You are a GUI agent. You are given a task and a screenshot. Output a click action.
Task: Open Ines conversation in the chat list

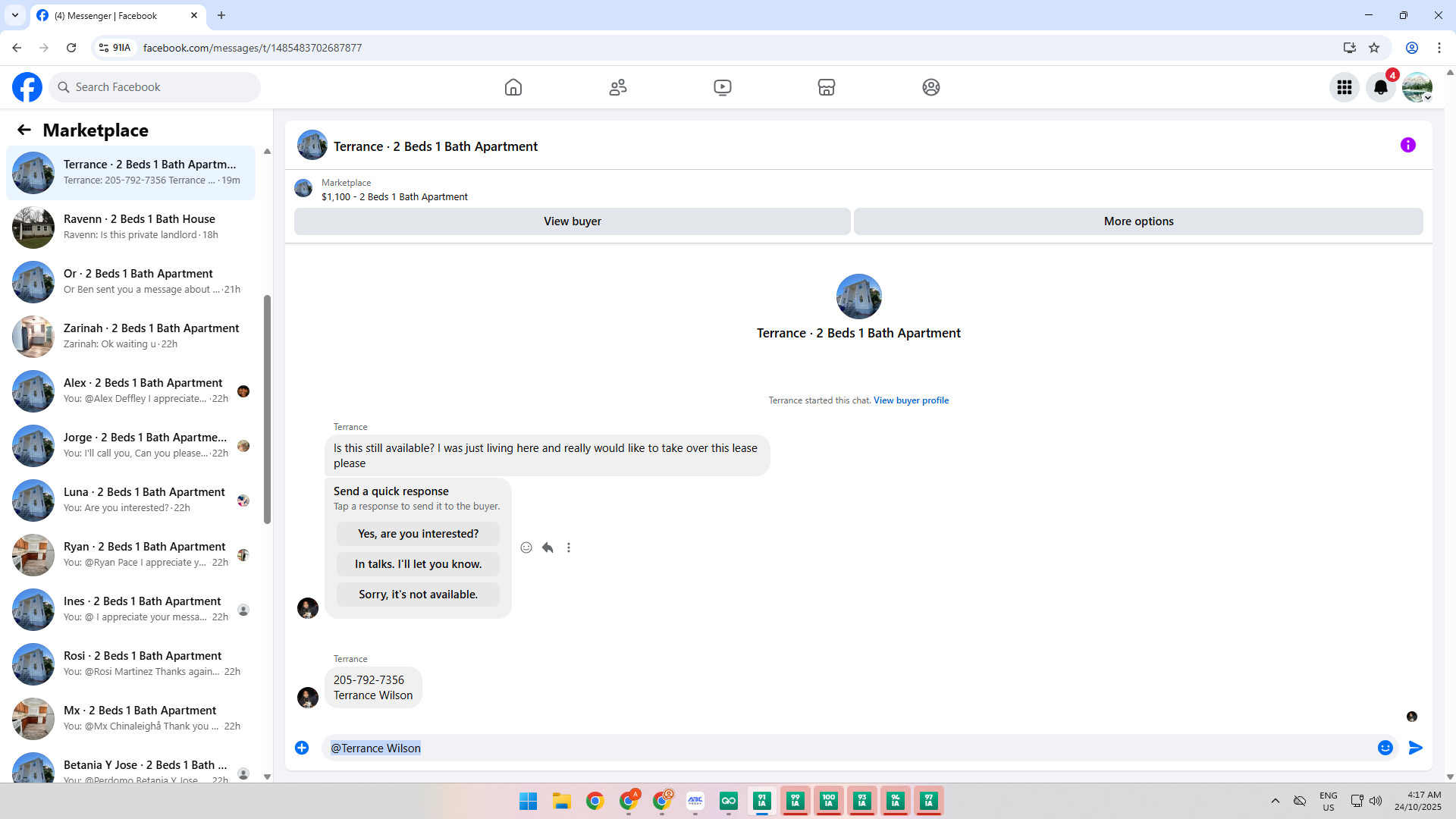click(x=130, y=610)
